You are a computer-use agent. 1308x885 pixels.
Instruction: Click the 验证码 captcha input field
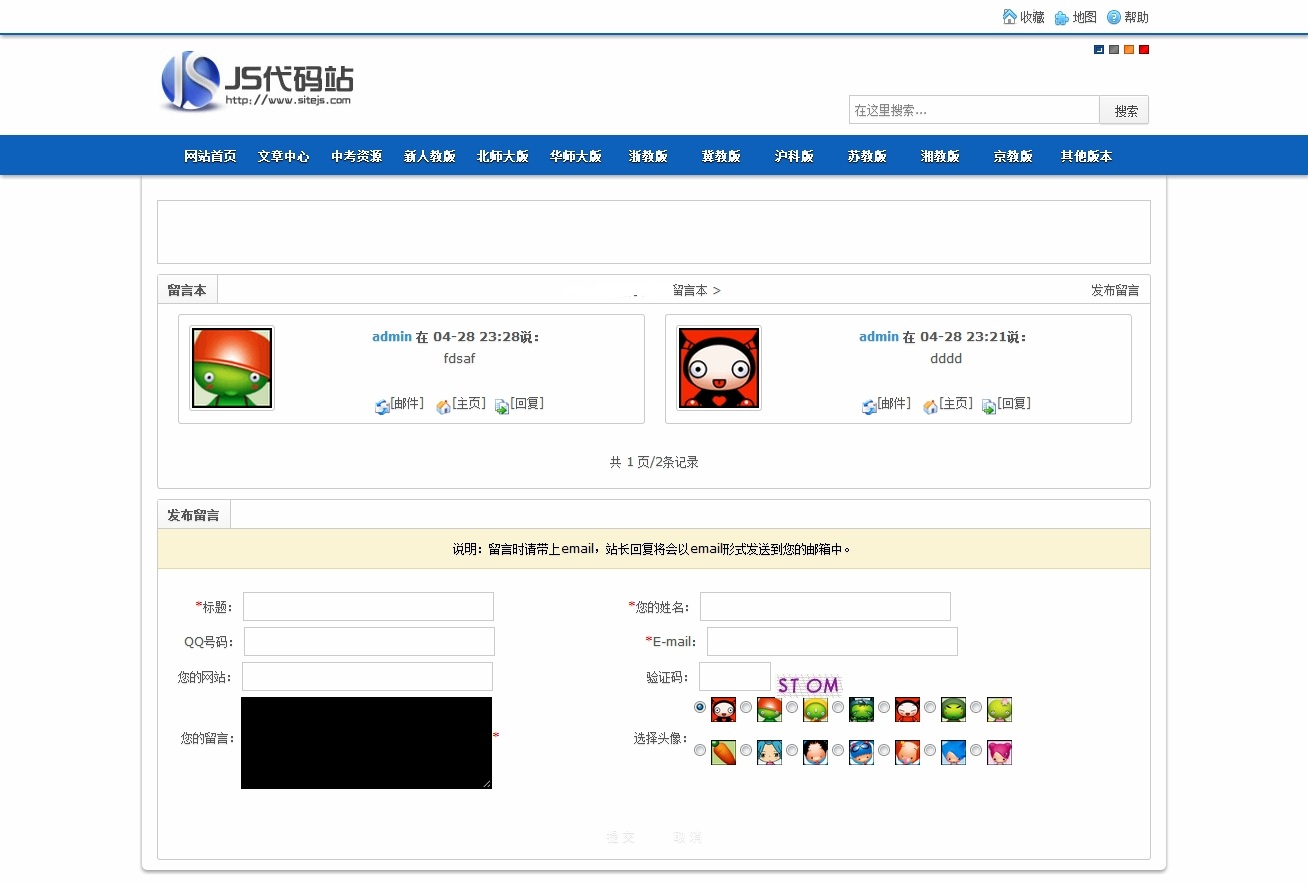tap(734, 677)
